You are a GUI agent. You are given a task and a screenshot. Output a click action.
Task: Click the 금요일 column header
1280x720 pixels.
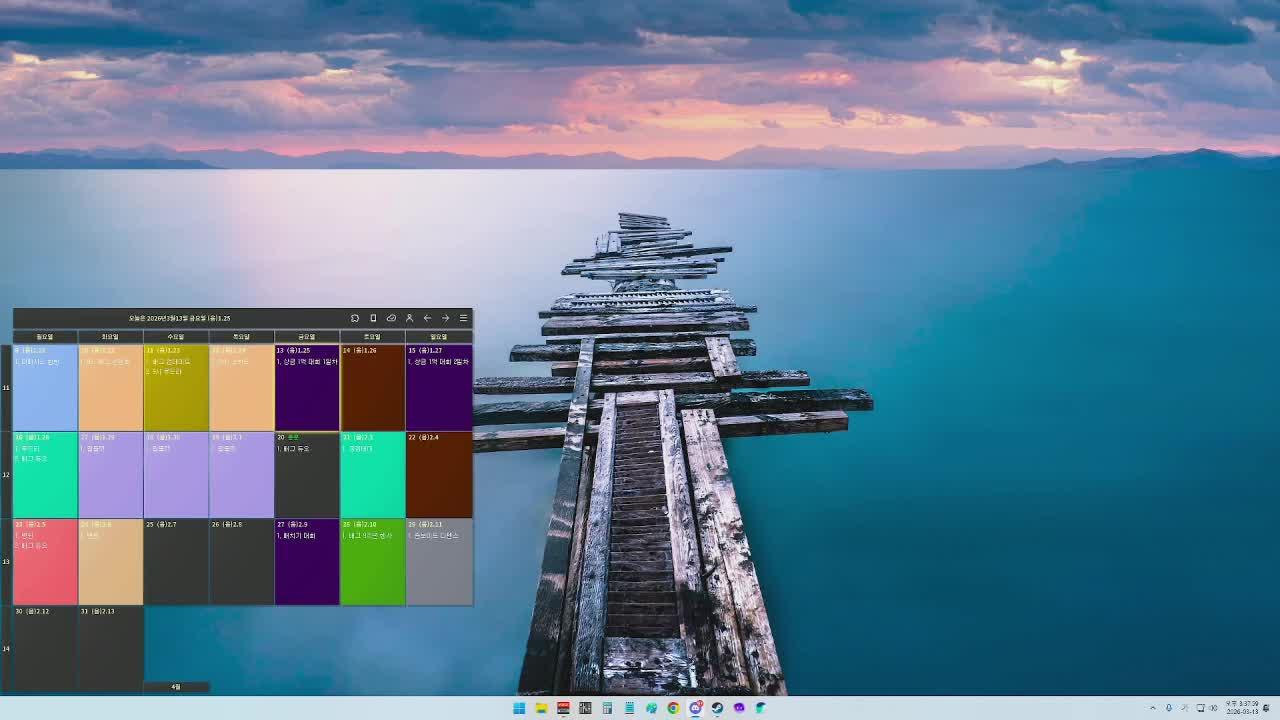point(307,337)
